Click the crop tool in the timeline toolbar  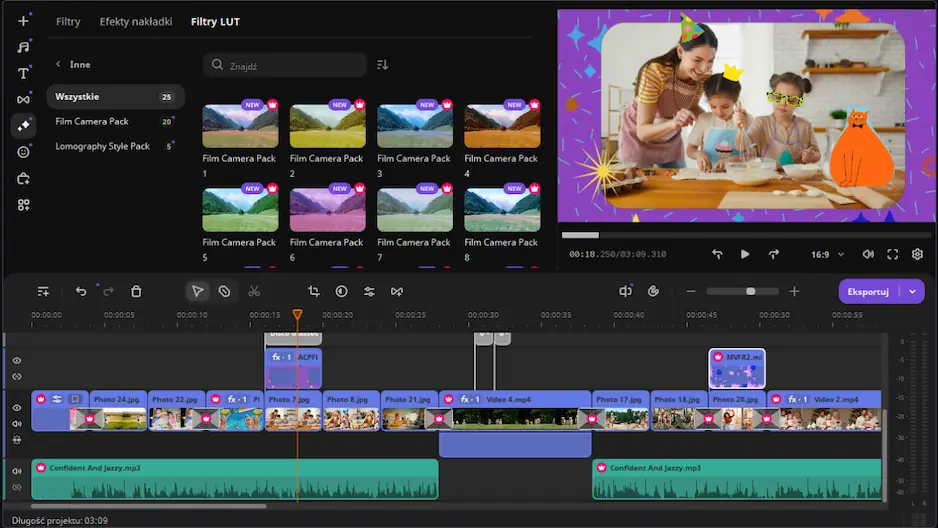(x=314, y=291)
